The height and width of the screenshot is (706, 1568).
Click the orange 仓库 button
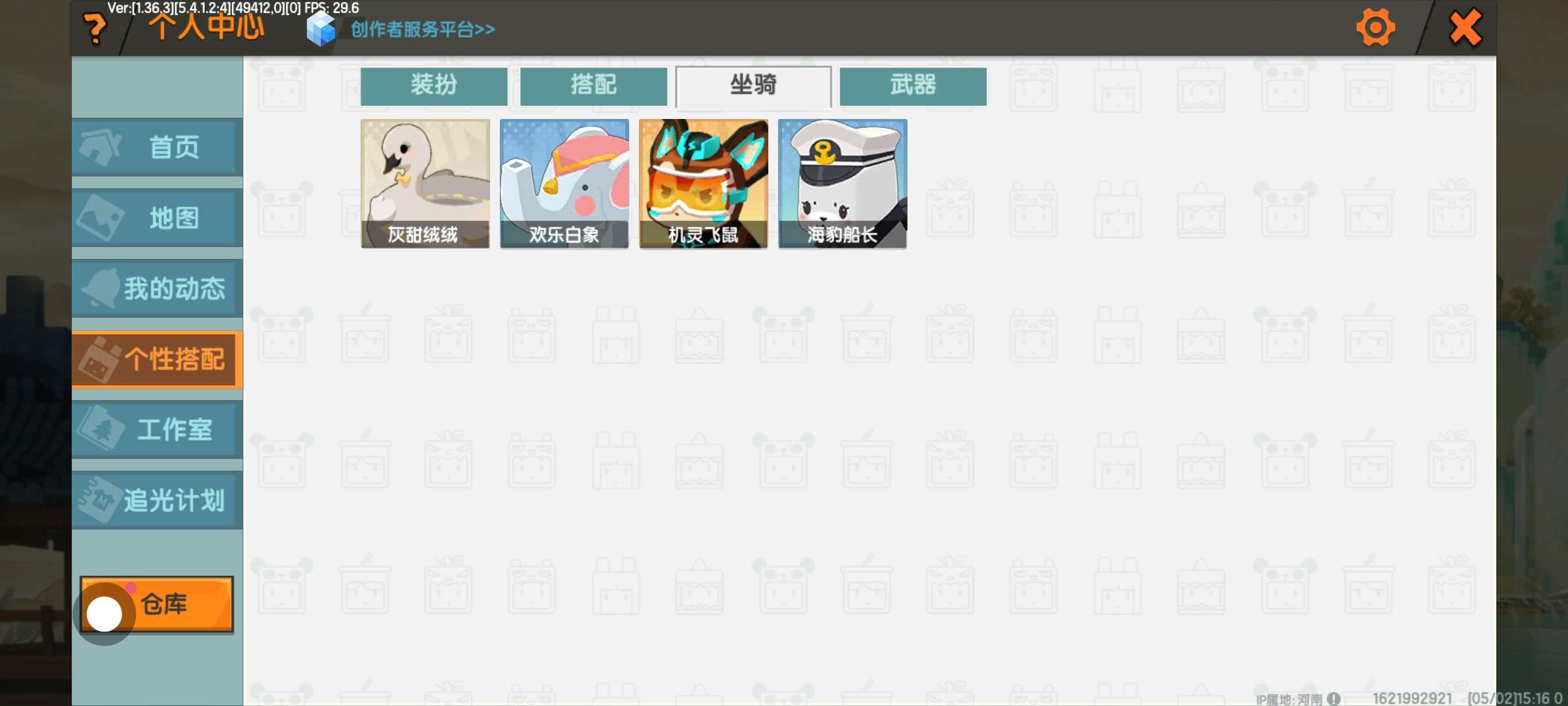point(157,604)
